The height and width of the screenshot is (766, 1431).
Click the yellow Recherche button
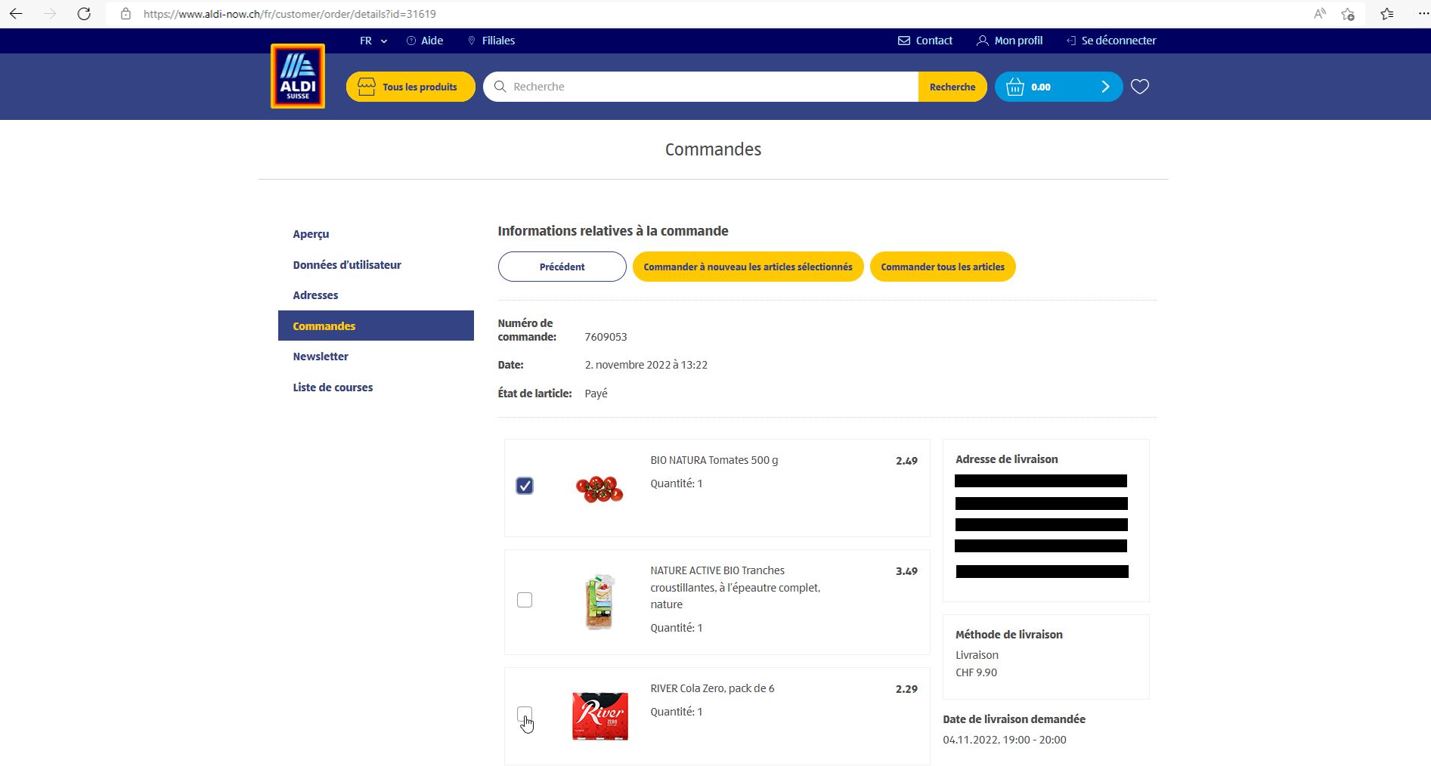(x=952, y=87)
